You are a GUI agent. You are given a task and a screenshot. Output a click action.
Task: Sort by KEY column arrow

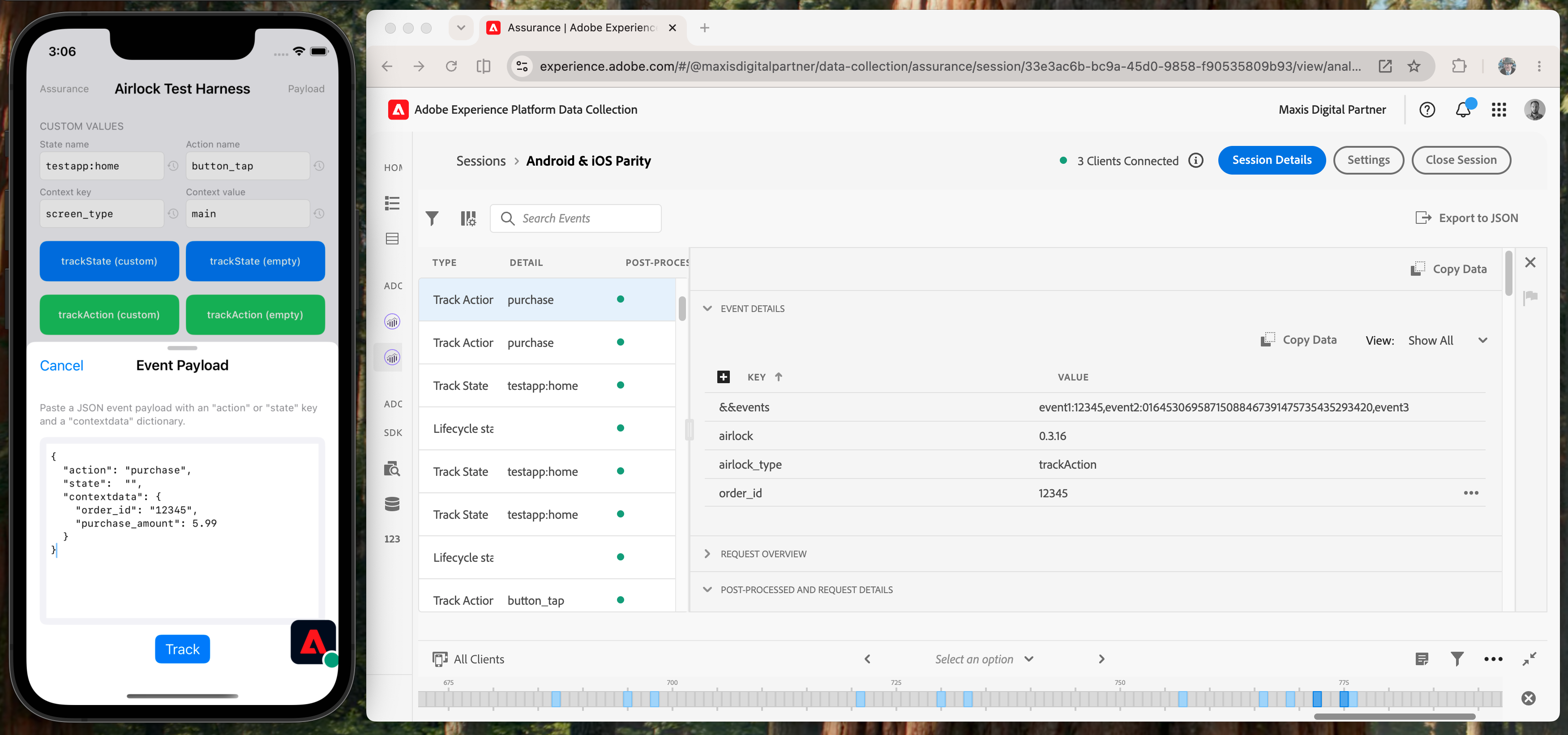[x=779, y=377]
